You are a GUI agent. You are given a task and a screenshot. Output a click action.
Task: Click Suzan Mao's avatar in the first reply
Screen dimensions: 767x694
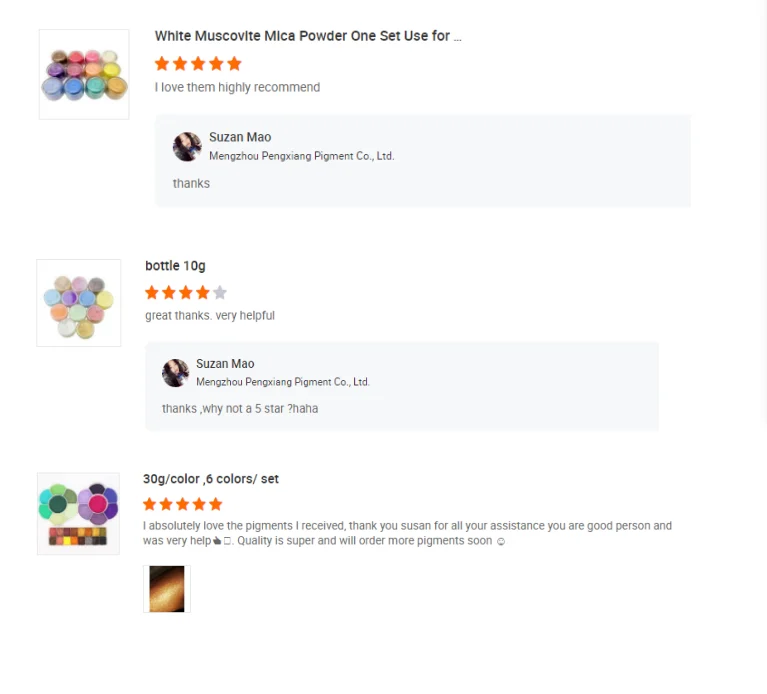coord(187,146)
